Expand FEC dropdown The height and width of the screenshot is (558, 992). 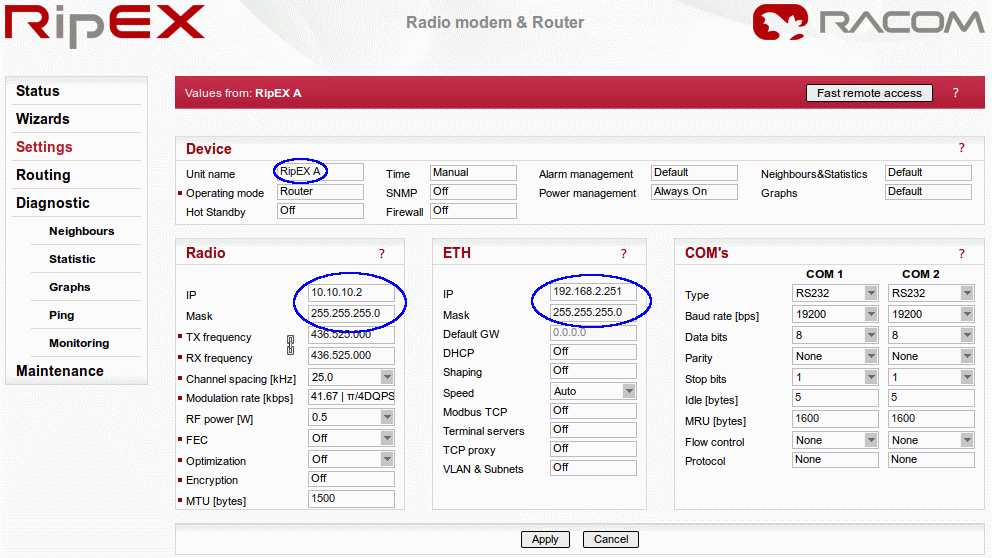pos(387,438)
